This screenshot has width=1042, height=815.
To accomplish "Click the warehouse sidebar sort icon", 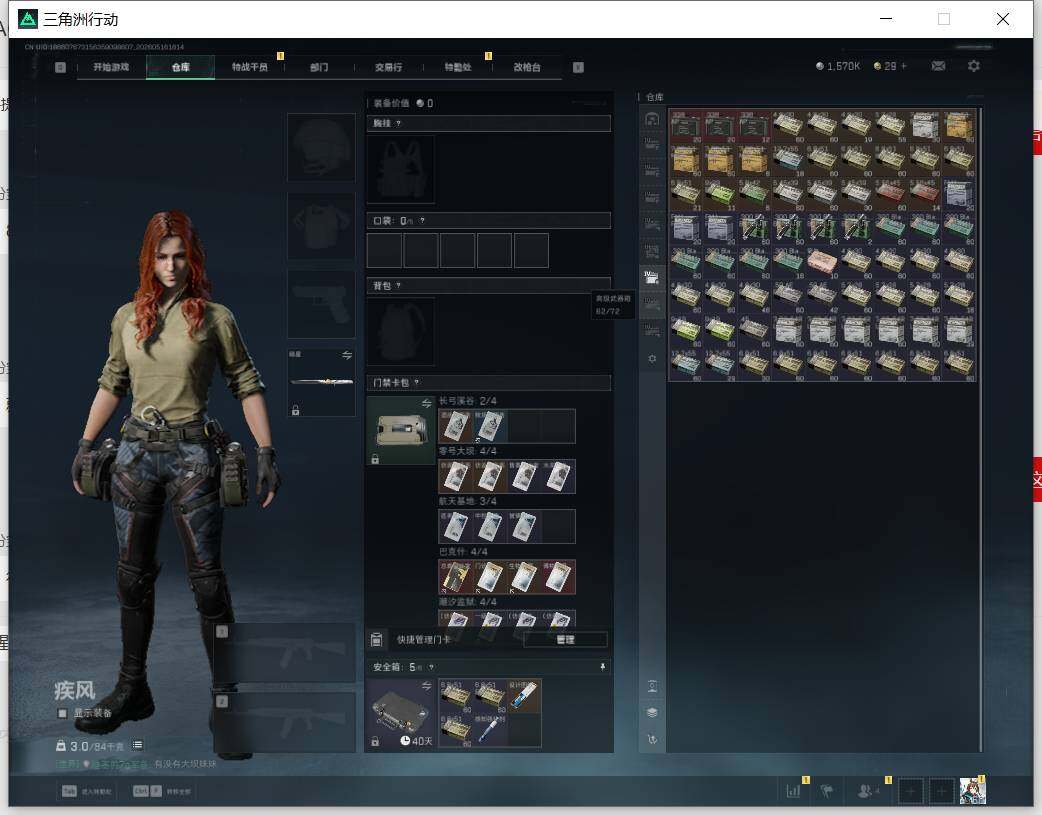I will pyautogui.click(x=652, y=739).
